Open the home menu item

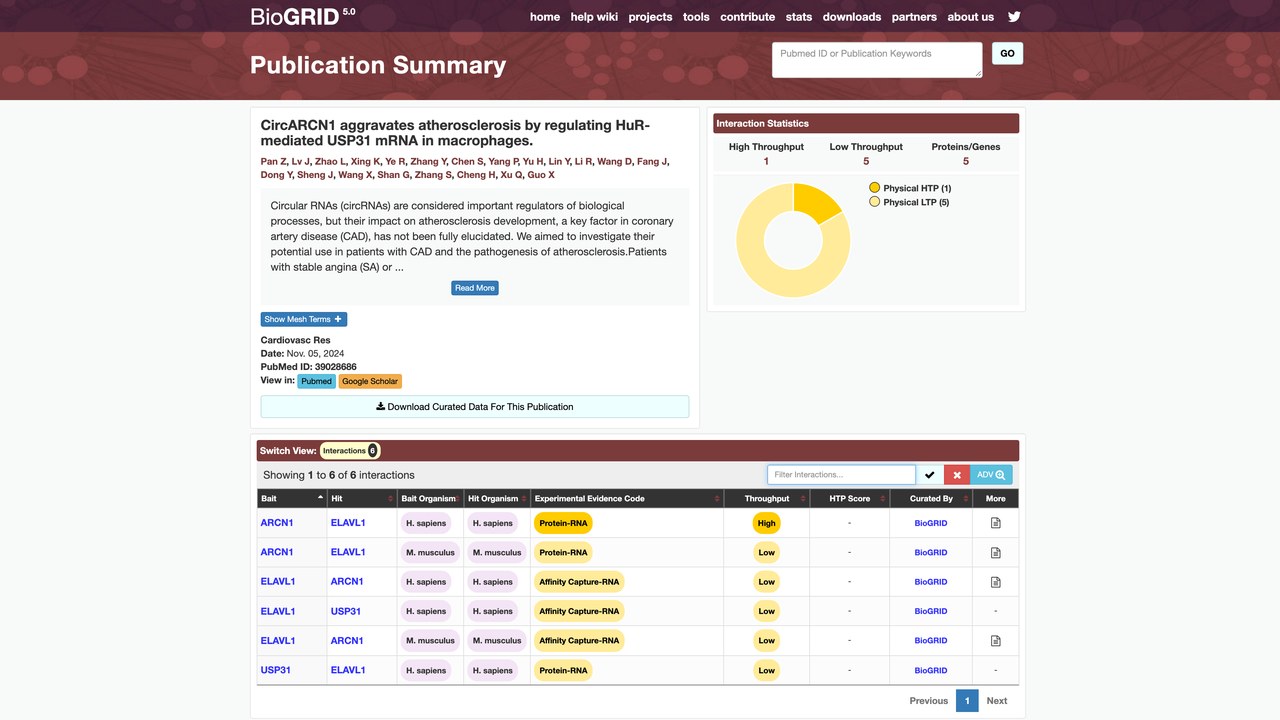545,17
